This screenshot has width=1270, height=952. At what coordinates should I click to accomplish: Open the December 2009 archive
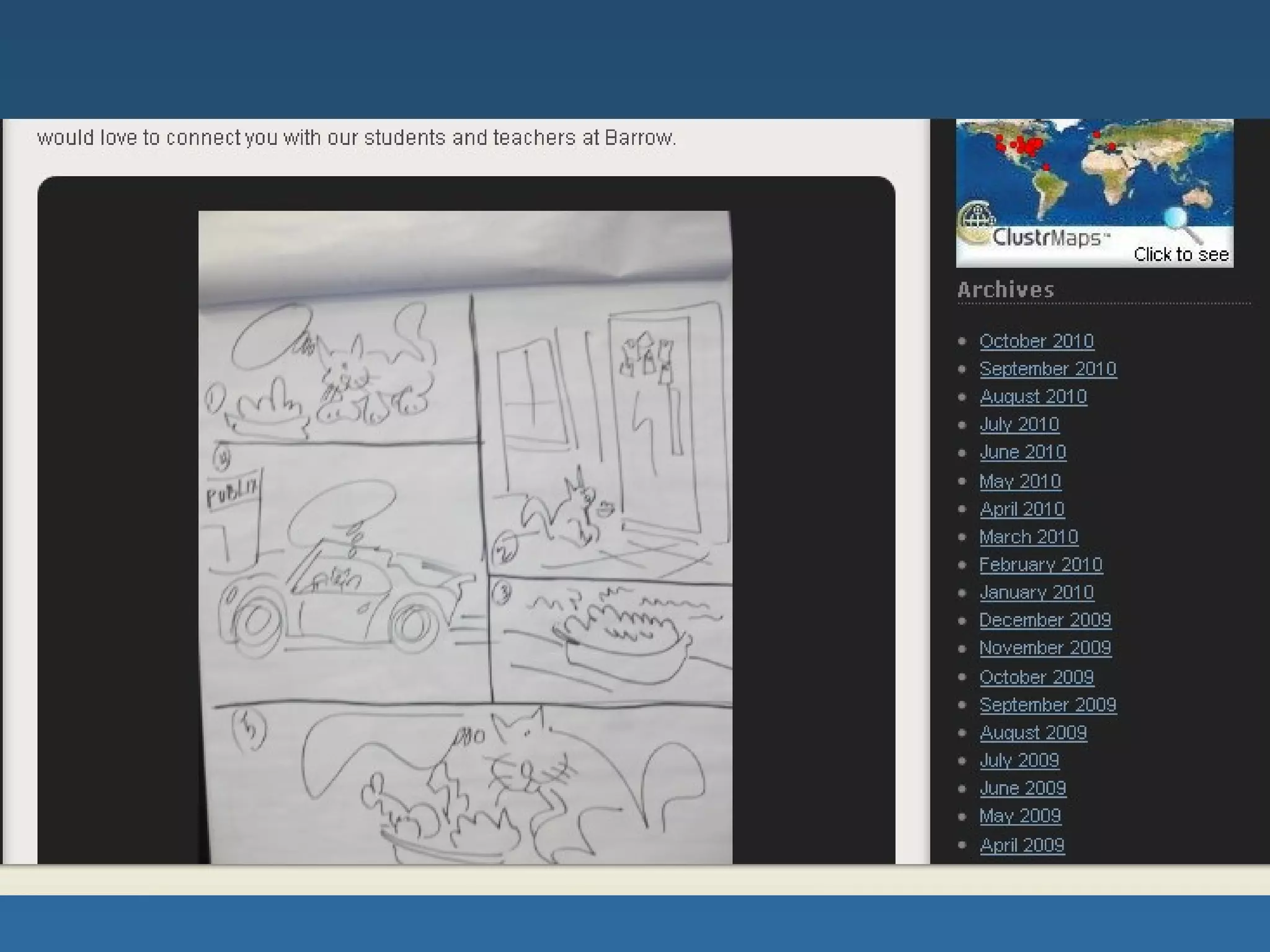[1045, 620]
